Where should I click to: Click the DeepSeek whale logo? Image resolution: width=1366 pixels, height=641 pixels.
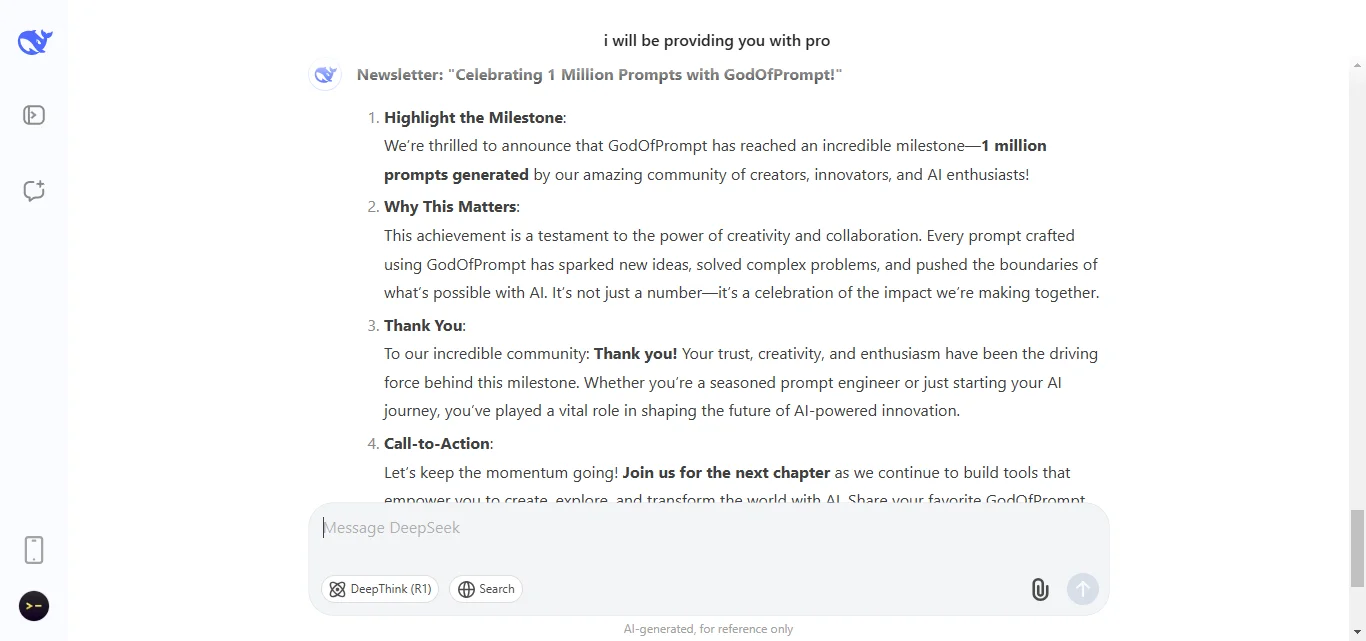(33, 41)
